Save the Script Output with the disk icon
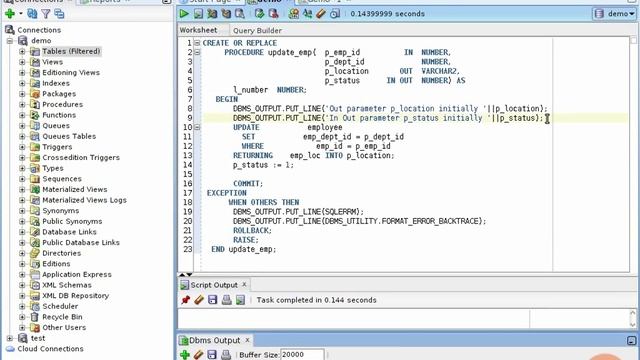This screenshot has height=360, width=640. click(x=213, y=300)
